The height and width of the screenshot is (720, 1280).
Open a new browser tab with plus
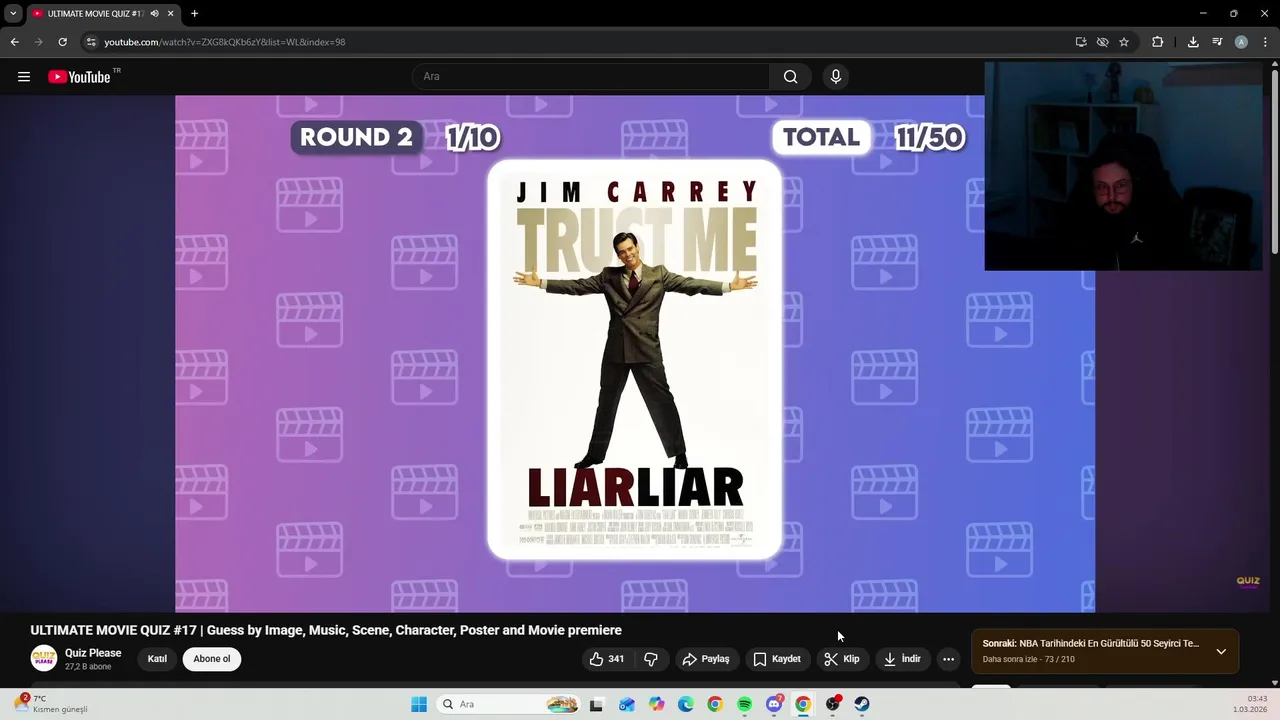point(194,13)
